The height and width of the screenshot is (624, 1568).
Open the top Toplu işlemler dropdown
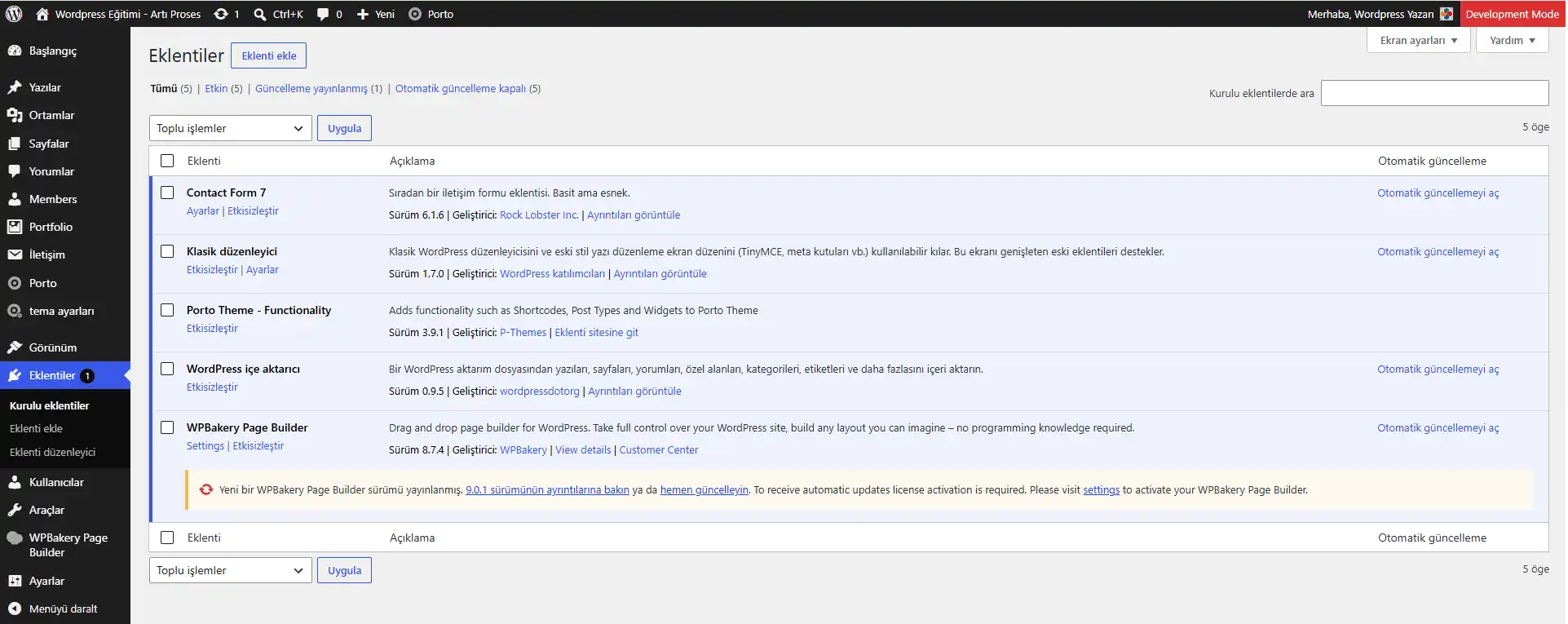click(231, 128)
